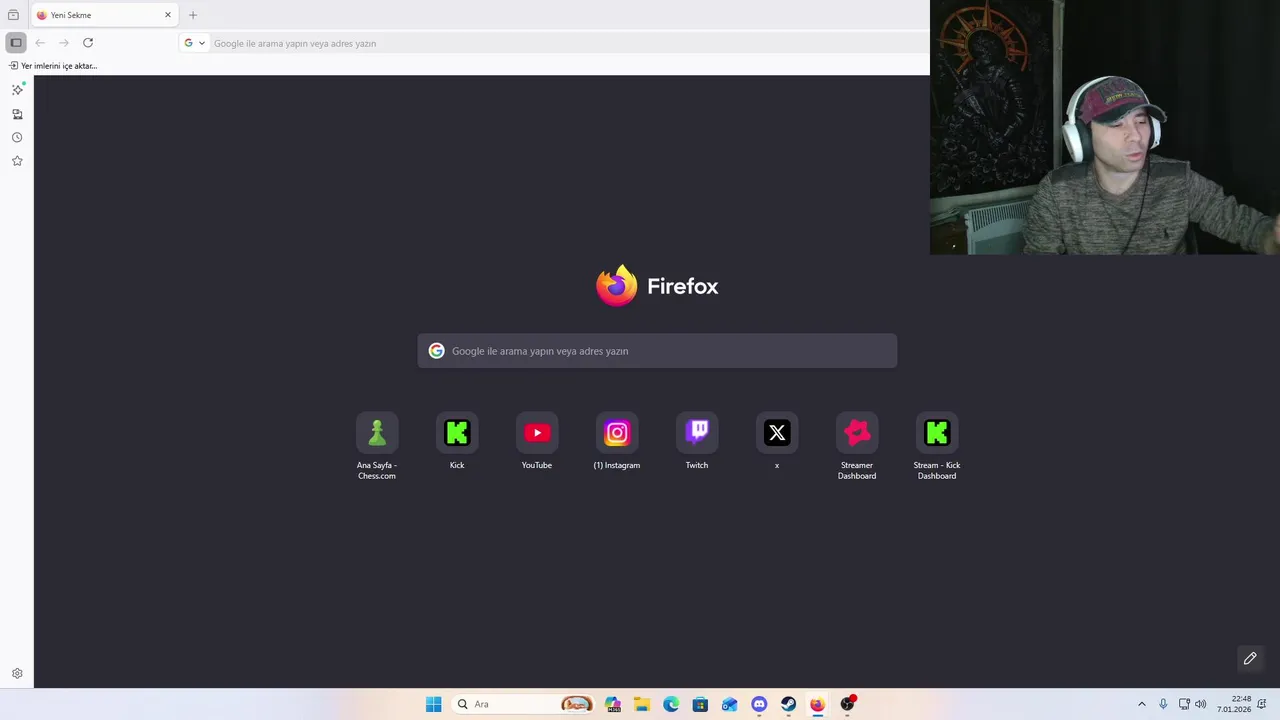Switch to OBS Studio in the taskbar

coord(847,704)
